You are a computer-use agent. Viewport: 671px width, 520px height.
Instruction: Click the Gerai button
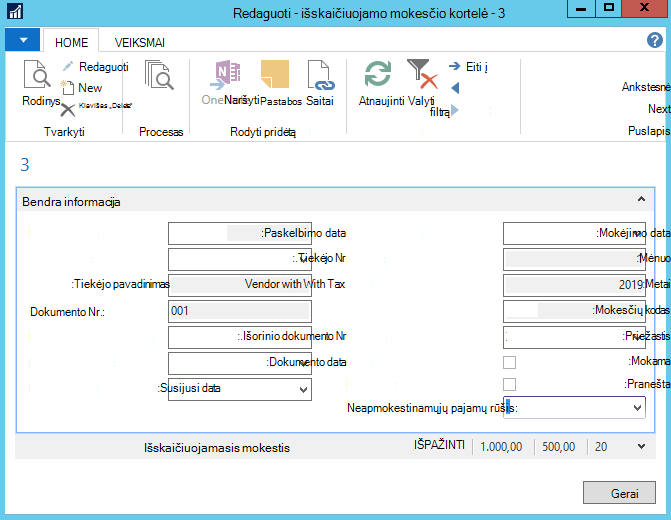coord(619,493)
